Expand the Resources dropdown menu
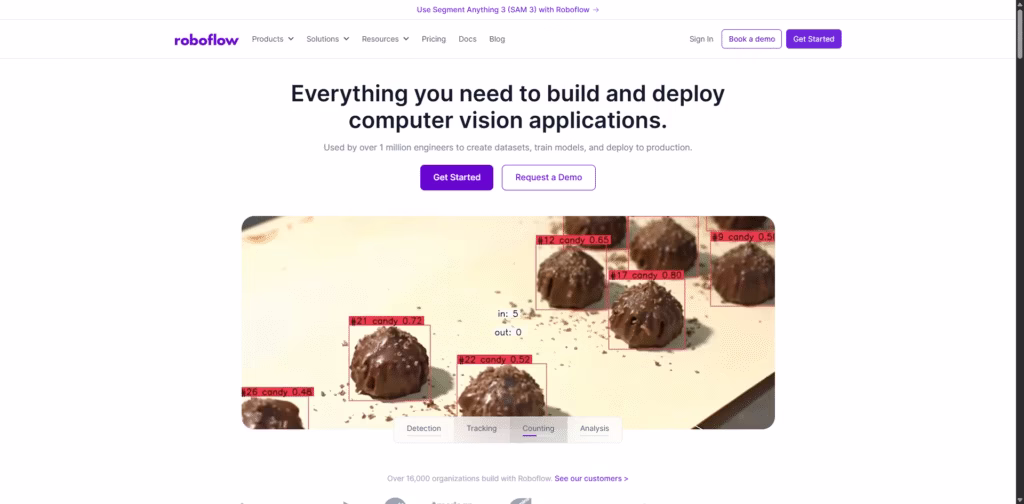The image size is (1024, 504). pyautogui.click(x=385, y=39)
